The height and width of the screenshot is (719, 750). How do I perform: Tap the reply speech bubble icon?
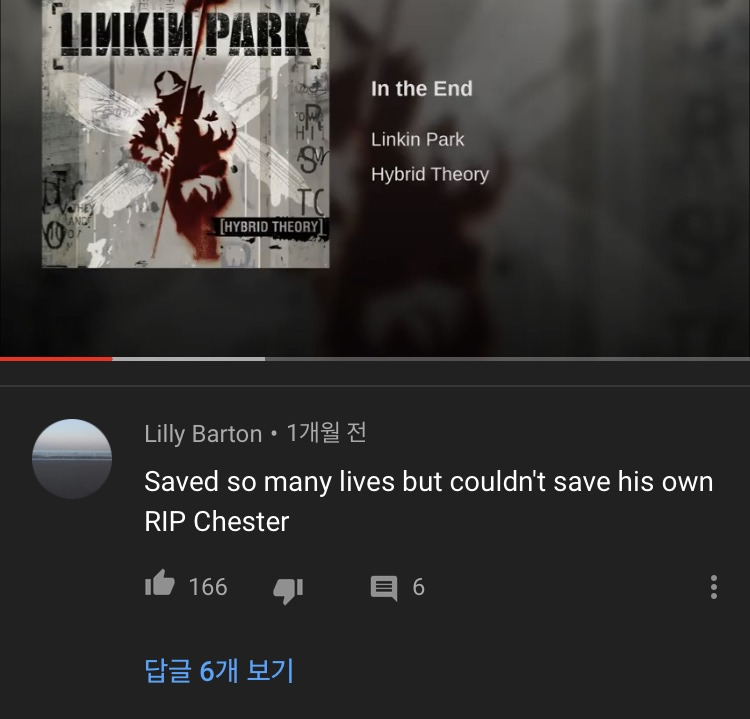click(x=384, y=588)
